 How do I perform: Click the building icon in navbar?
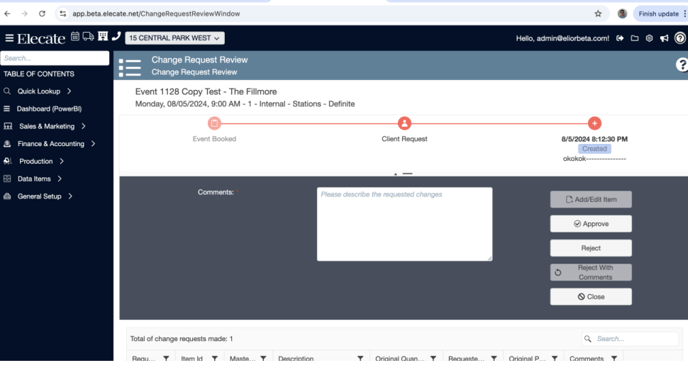[103, 36]
